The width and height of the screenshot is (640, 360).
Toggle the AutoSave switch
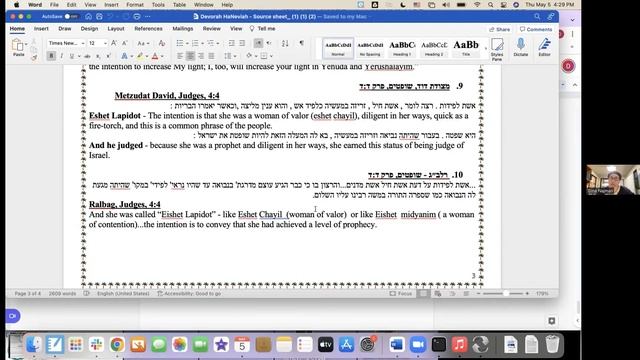coord(71,17)
